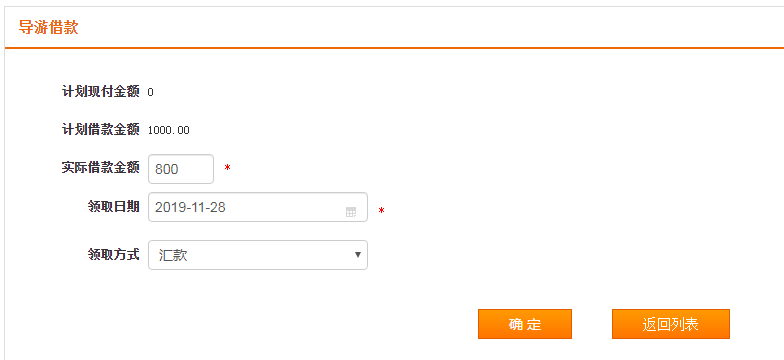Click the red asterisk beside 实际借款金额
This screenshot has width=784, height=360.
(228, 168)
